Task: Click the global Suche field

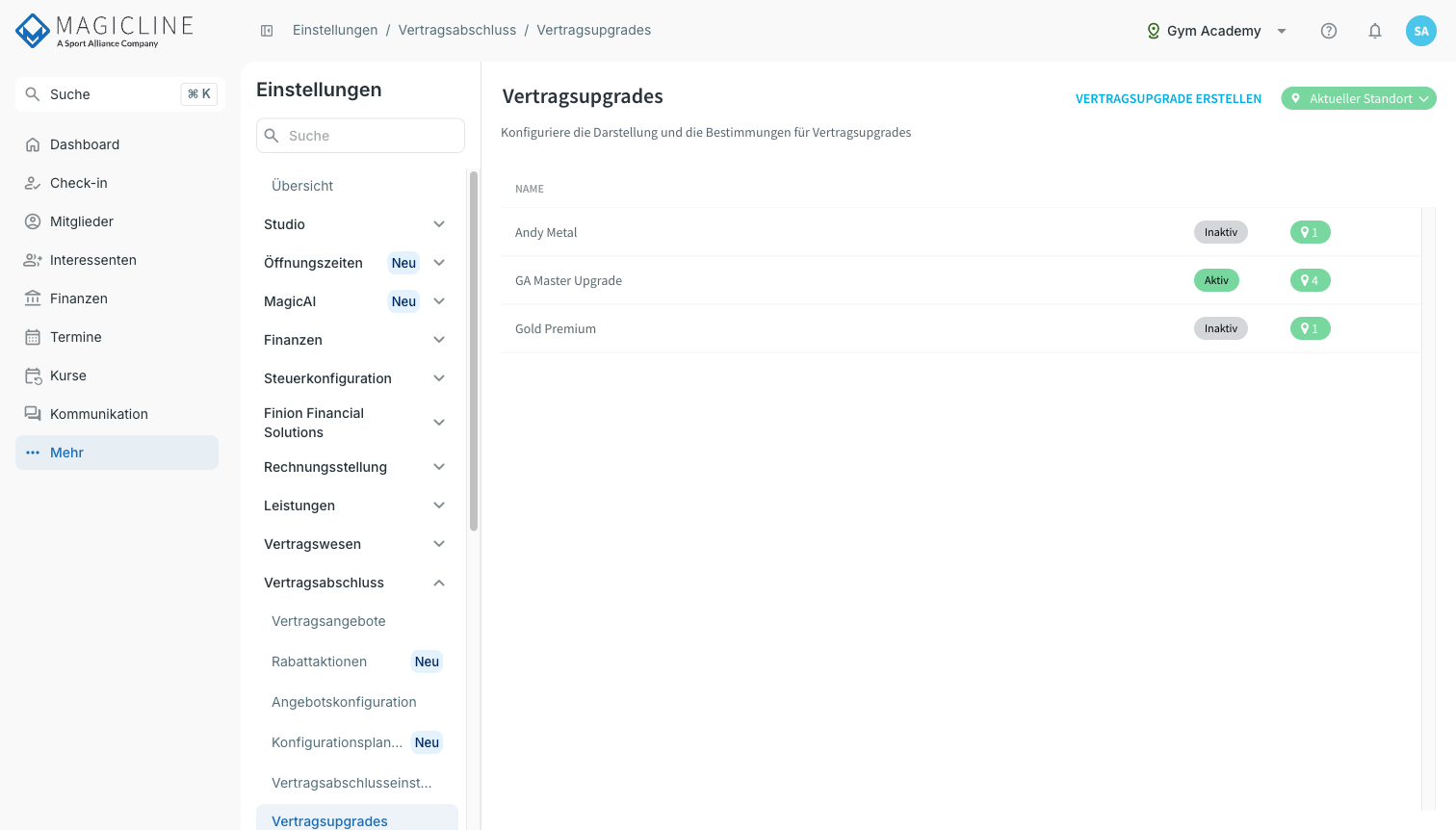Action: click(x=120, y=94)
